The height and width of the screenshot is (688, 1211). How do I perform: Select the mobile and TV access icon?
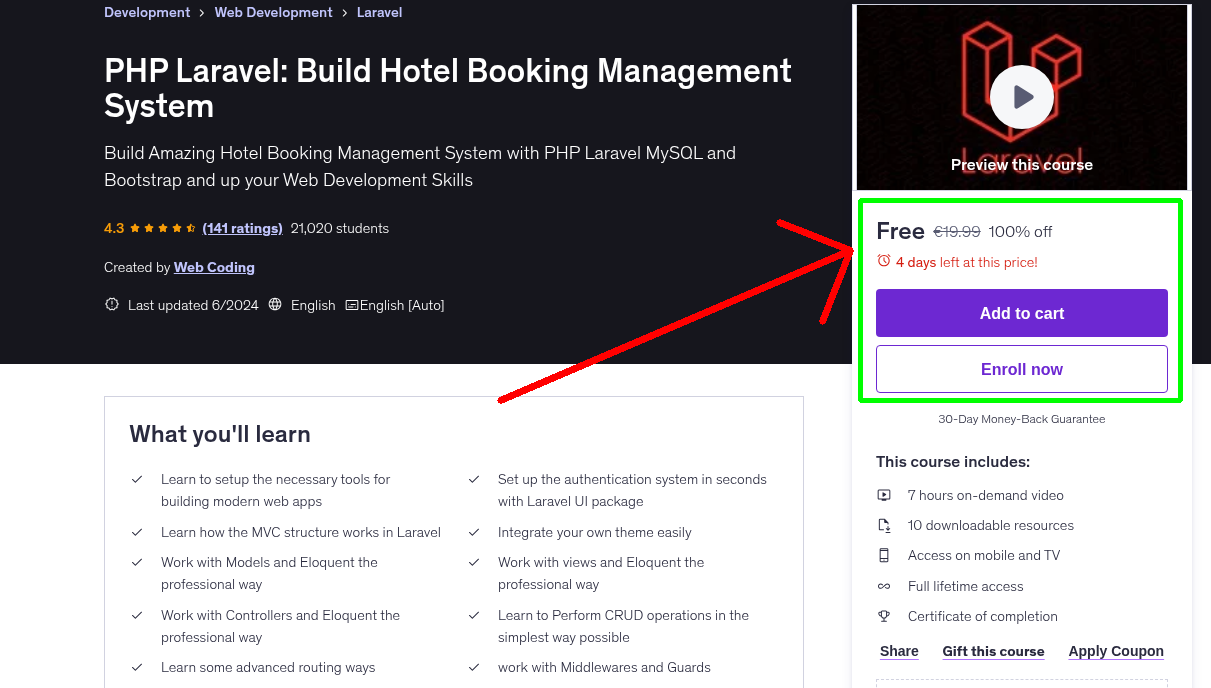884,555
